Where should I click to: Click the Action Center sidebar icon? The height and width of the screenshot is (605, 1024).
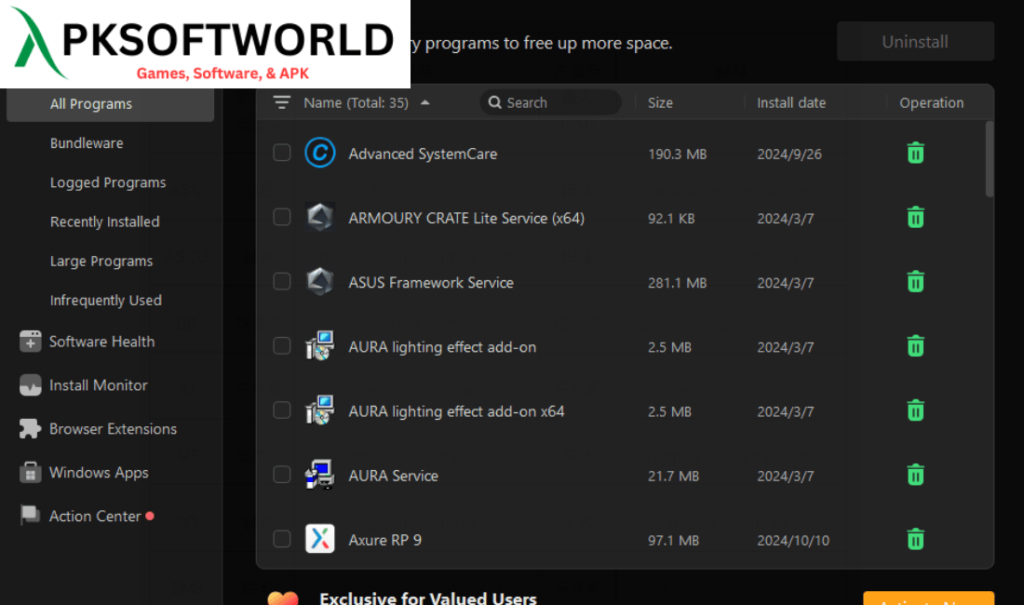click(x=30, y=515)
